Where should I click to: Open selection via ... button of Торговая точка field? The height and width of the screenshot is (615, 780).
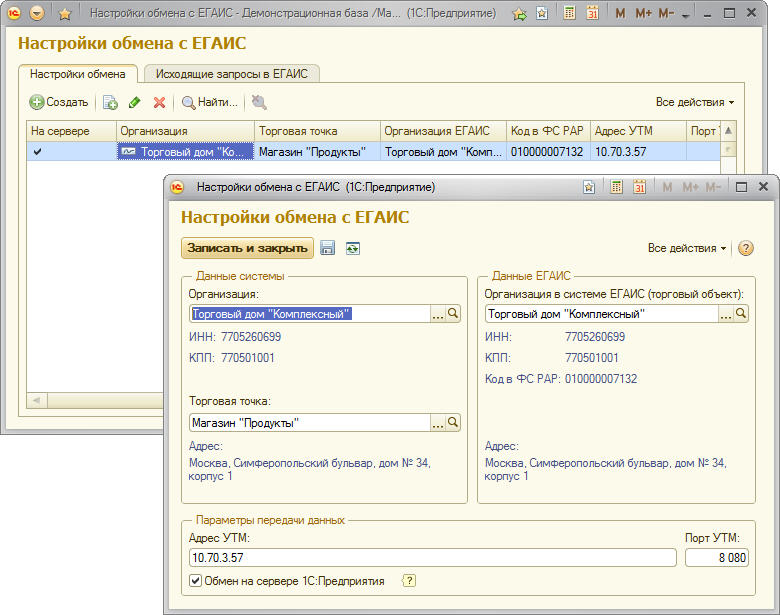438,422
